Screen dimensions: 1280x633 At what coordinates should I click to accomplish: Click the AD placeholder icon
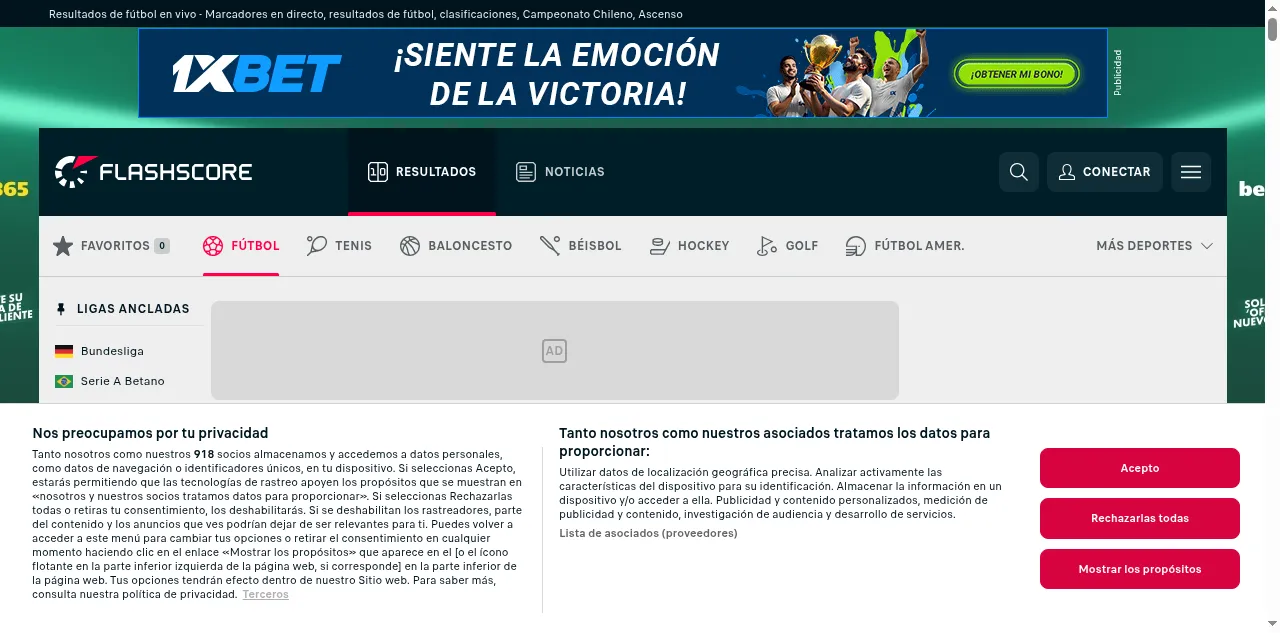click(554, 351)
